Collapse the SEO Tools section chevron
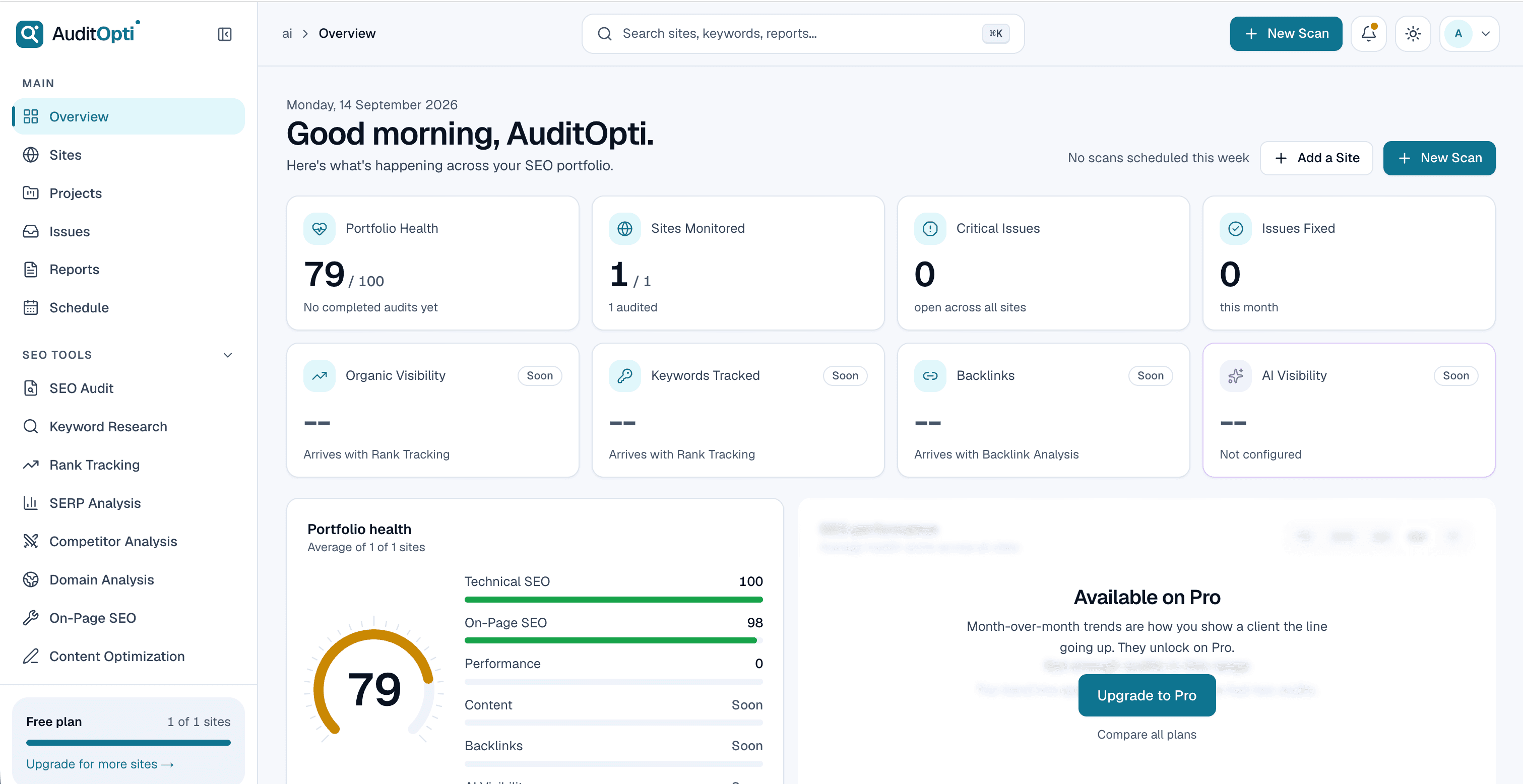Screen dimensions: 1523x784 point(228,355)
